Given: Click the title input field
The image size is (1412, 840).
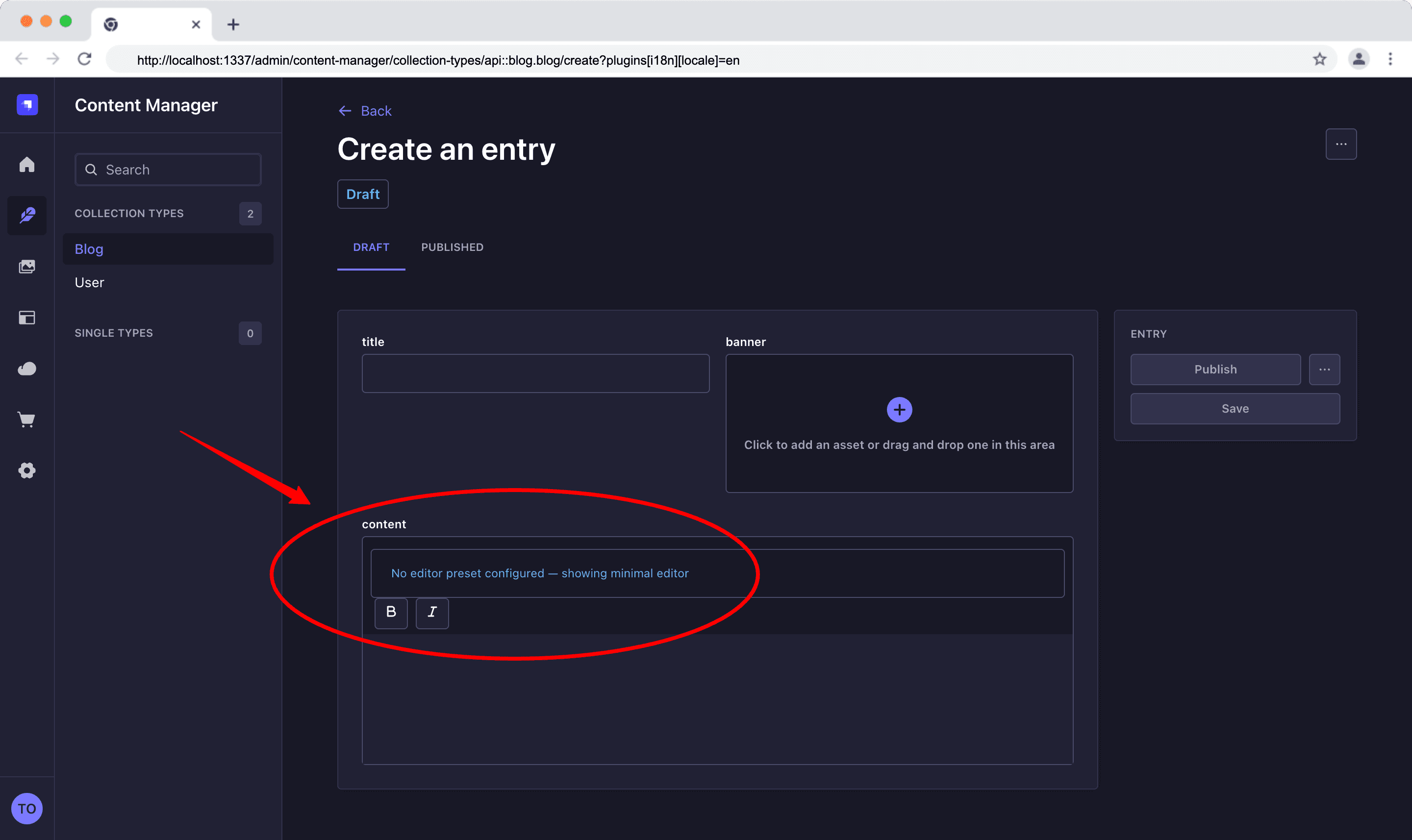Looking at the screenshot, I should click(x=535, y=373).
